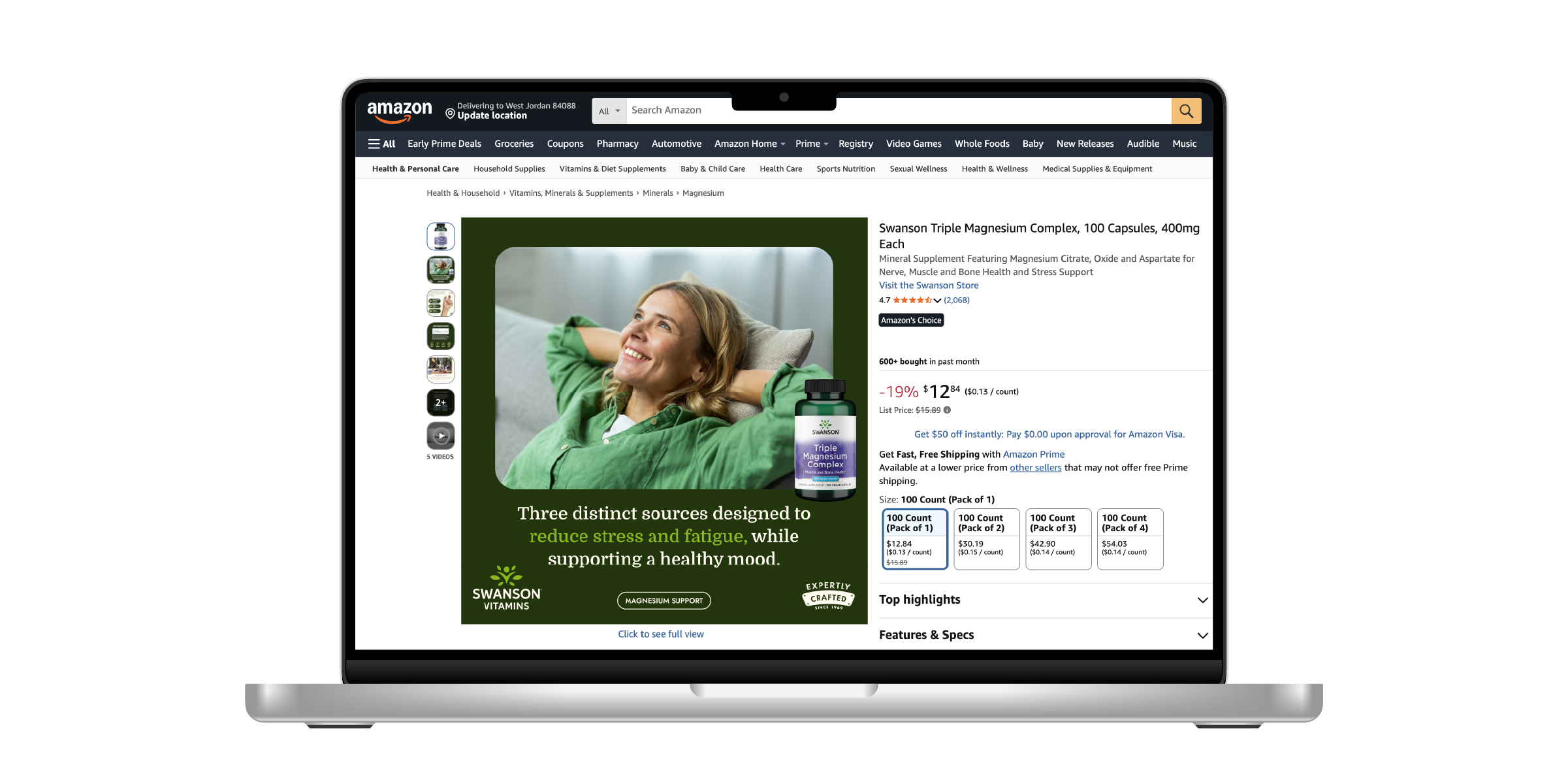Open Whole Foods
The width and height of the screenshot is (1568, 784).
[x=982, y=144]
